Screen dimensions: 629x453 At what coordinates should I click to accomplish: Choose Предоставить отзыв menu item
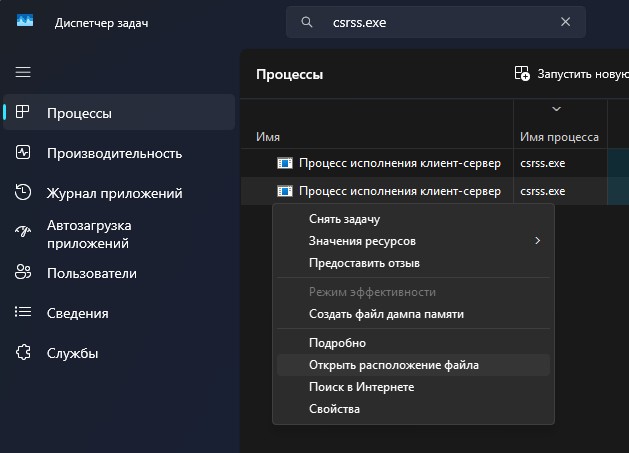click(x=413, y=263)
